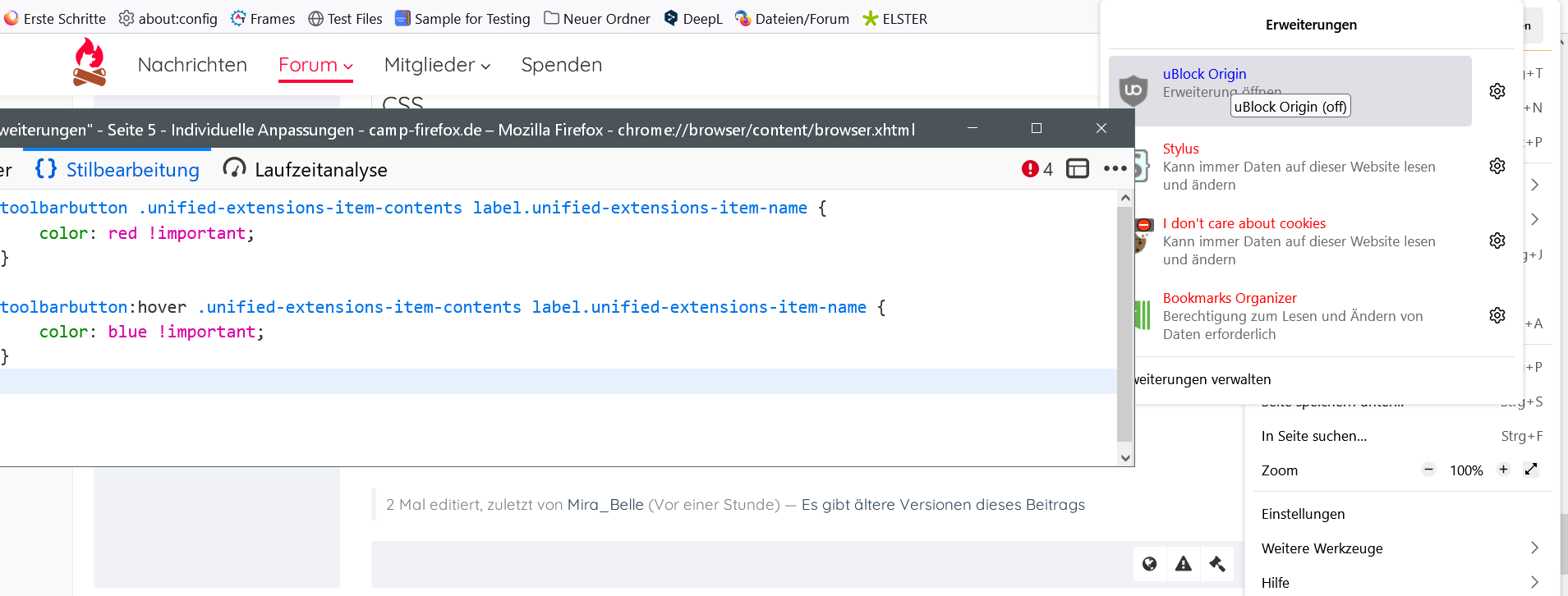This screenshot has height=596, width=1568.
Task: Toggle full screen zoom arrow icon
Action: (1530, 470)
